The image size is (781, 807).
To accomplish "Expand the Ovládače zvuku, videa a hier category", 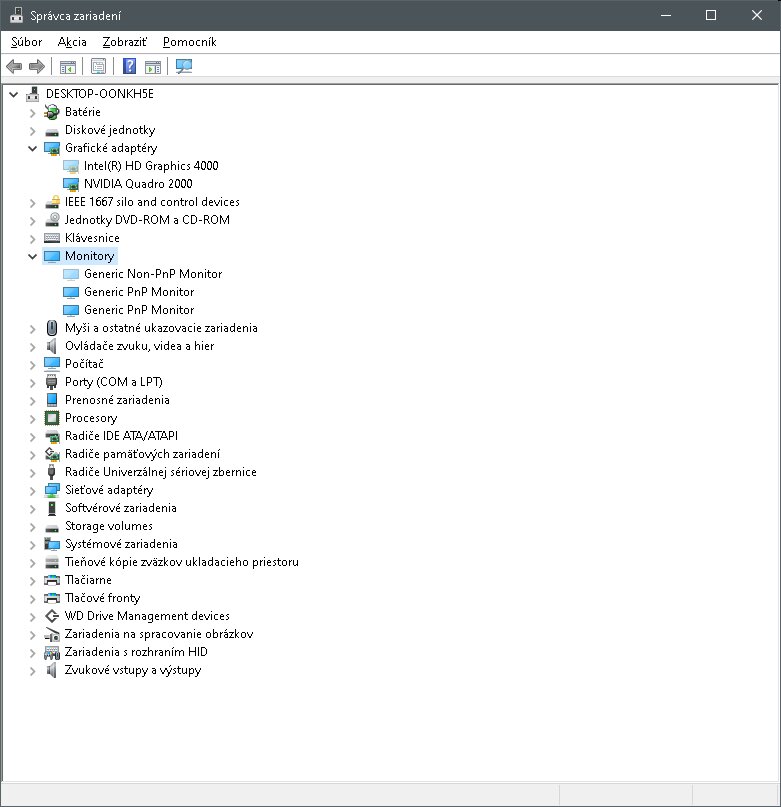I will point(32,347).
